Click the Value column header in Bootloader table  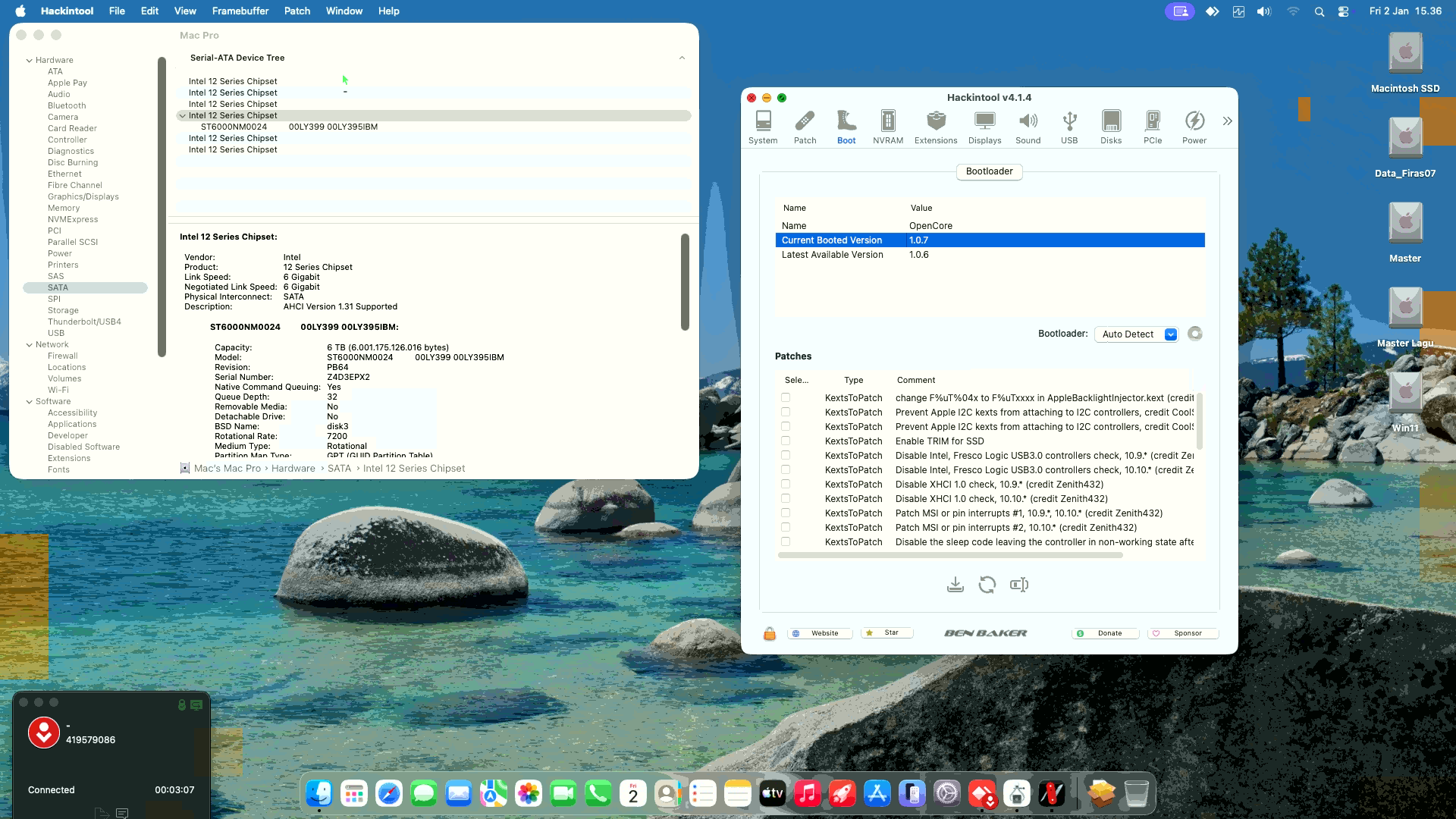tap(921, 208)
